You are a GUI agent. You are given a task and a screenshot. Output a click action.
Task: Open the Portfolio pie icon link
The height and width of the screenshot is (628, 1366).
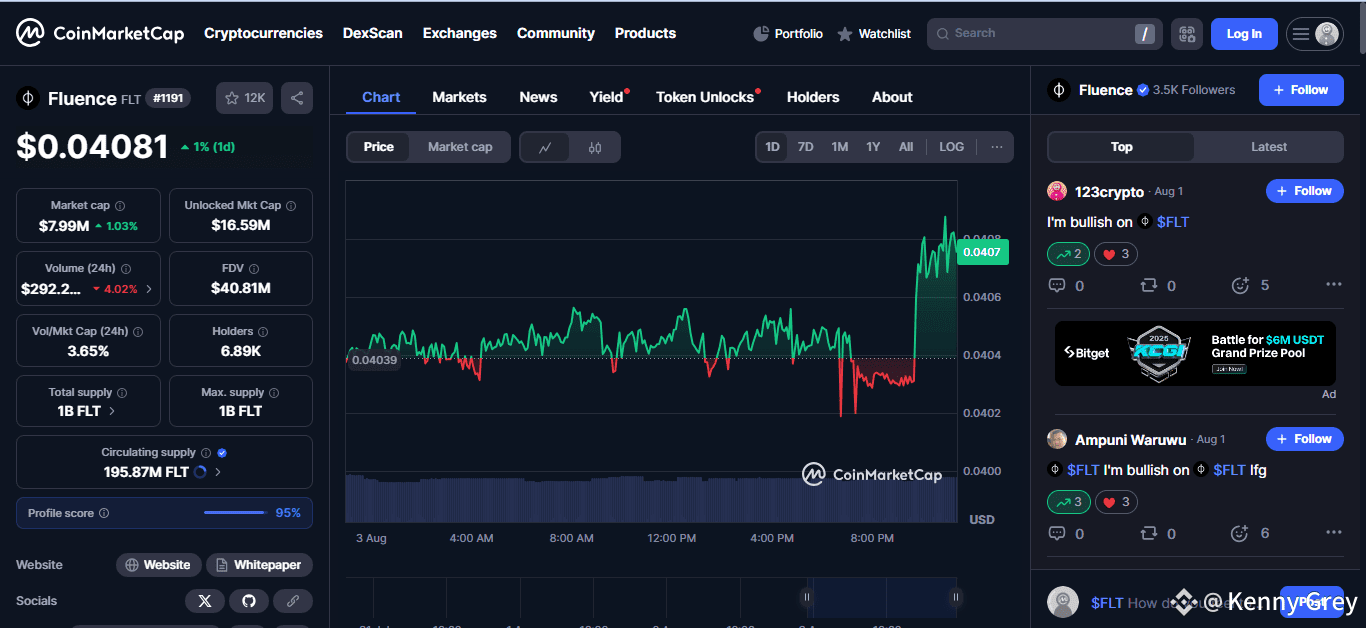[x=788, y=34]
